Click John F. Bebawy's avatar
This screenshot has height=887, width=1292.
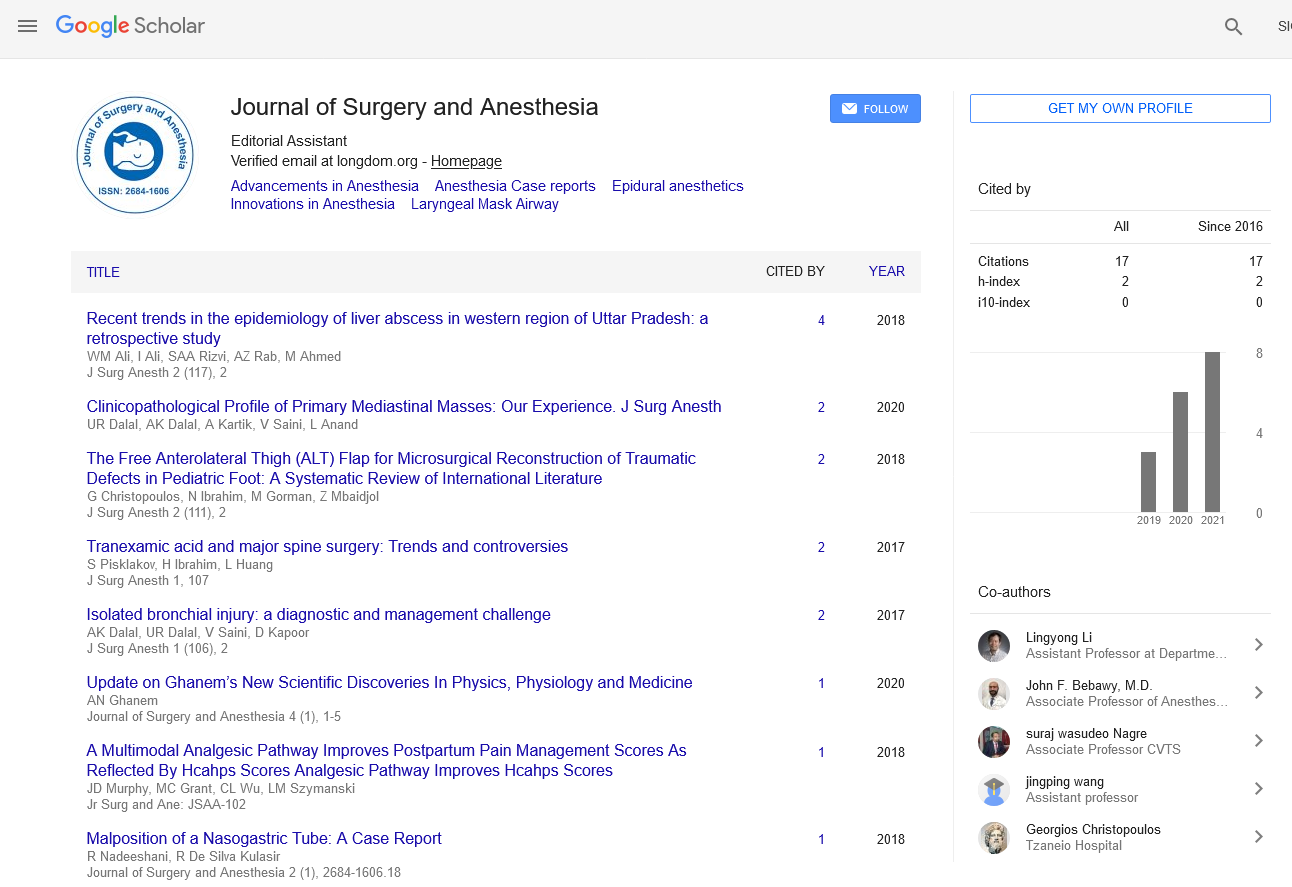993,694
